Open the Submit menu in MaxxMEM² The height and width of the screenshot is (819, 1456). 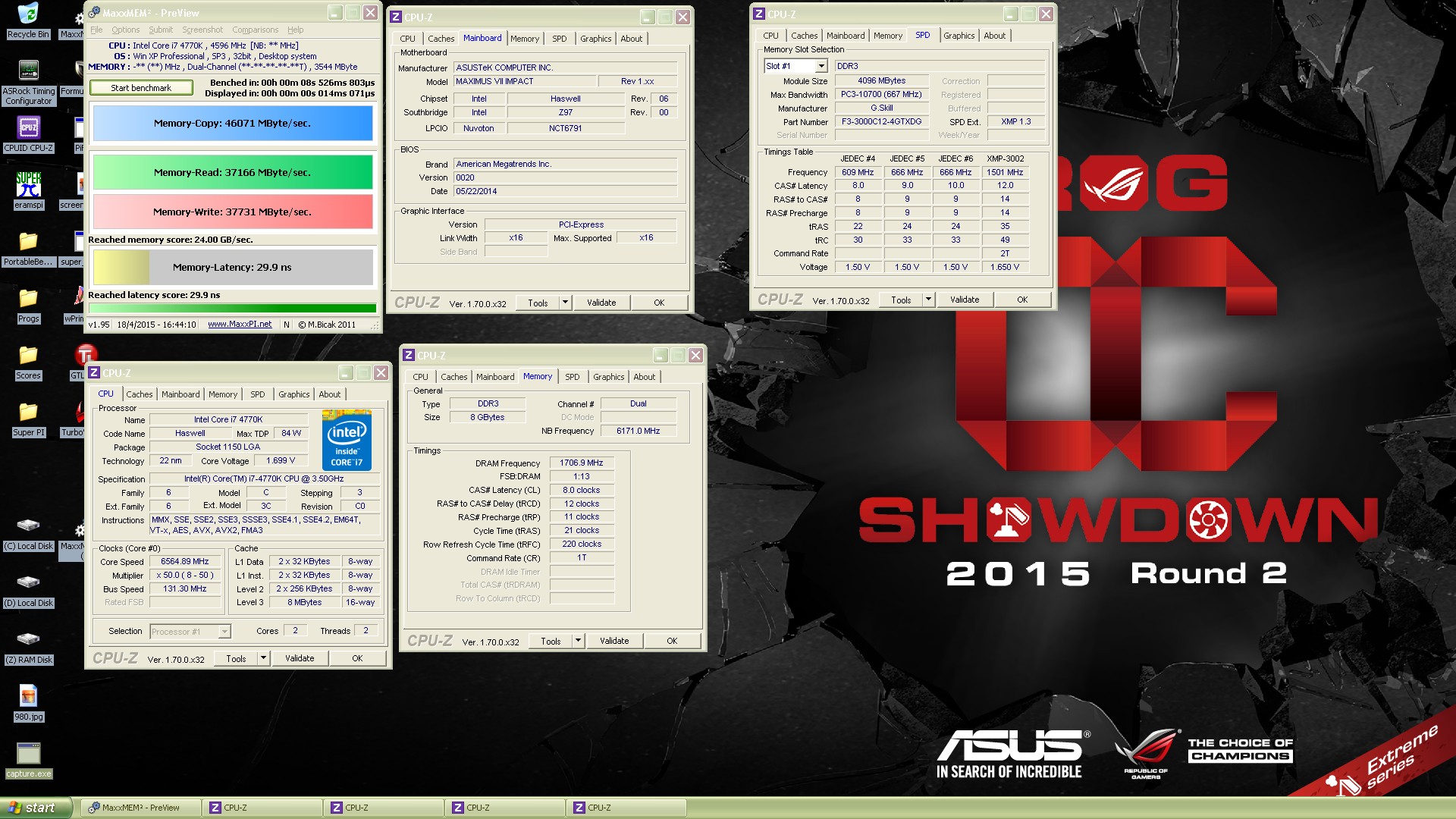[x=161, y=30]
